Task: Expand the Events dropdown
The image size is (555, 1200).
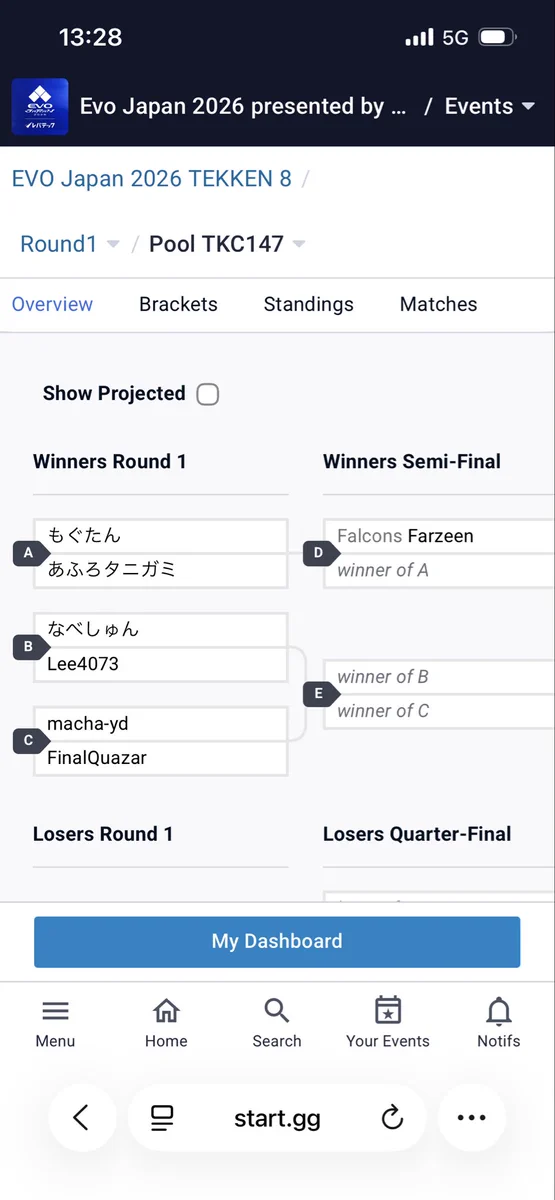Action: click(x=490, y=107)
